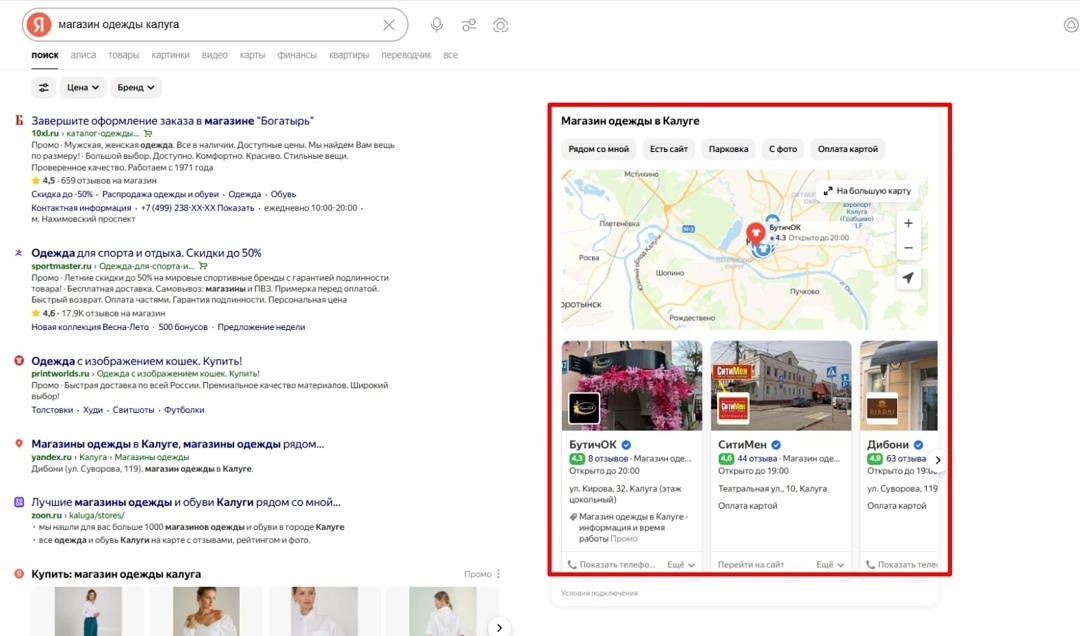1080x636 pixels.
Task: Show the Богатырь phone number via Показать
Action: pos(236,208)
